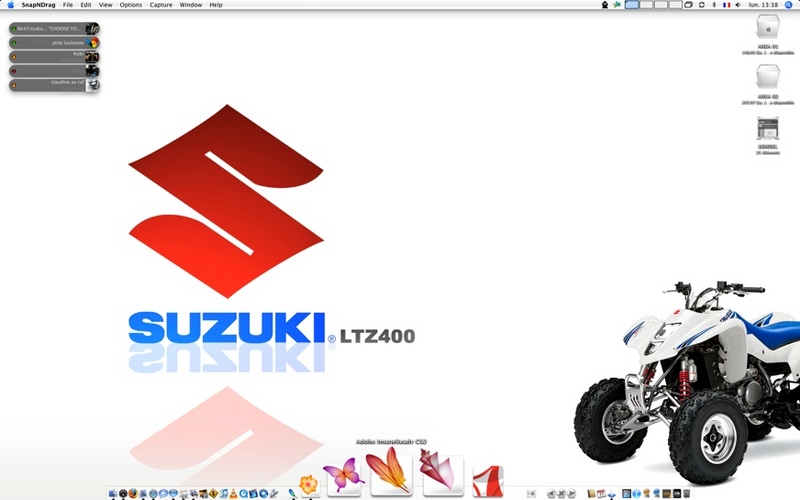The width and height of the screenshot is (800, 500).
Task: Click the displays menu bar icon
Action: 688,5
